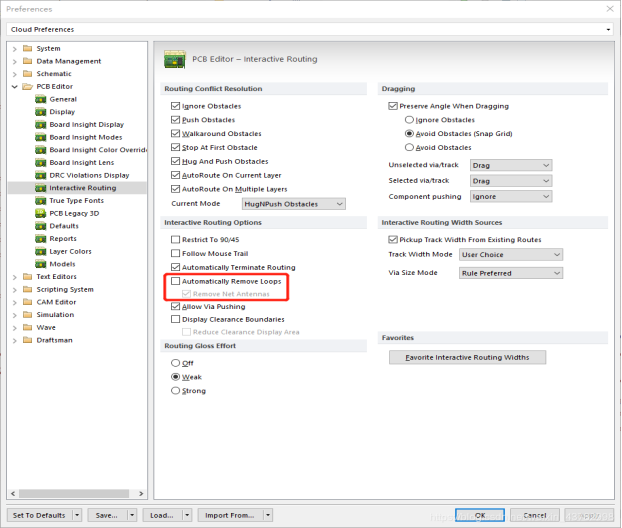Select Strong routing gloss effort
622x528 pixels.
(x=176, y=391)
